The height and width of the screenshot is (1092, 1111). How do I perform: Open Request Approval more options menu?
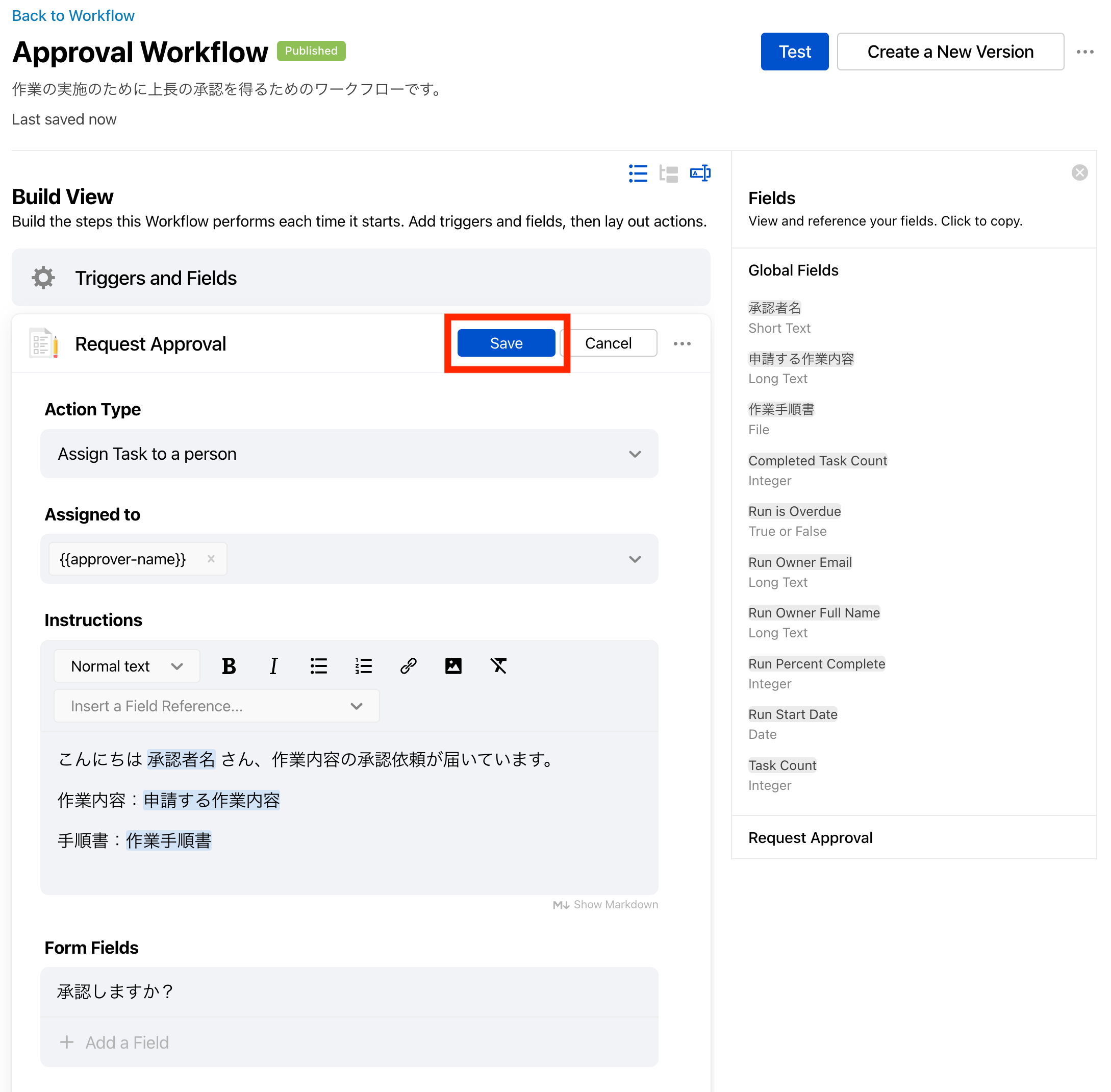682,343
